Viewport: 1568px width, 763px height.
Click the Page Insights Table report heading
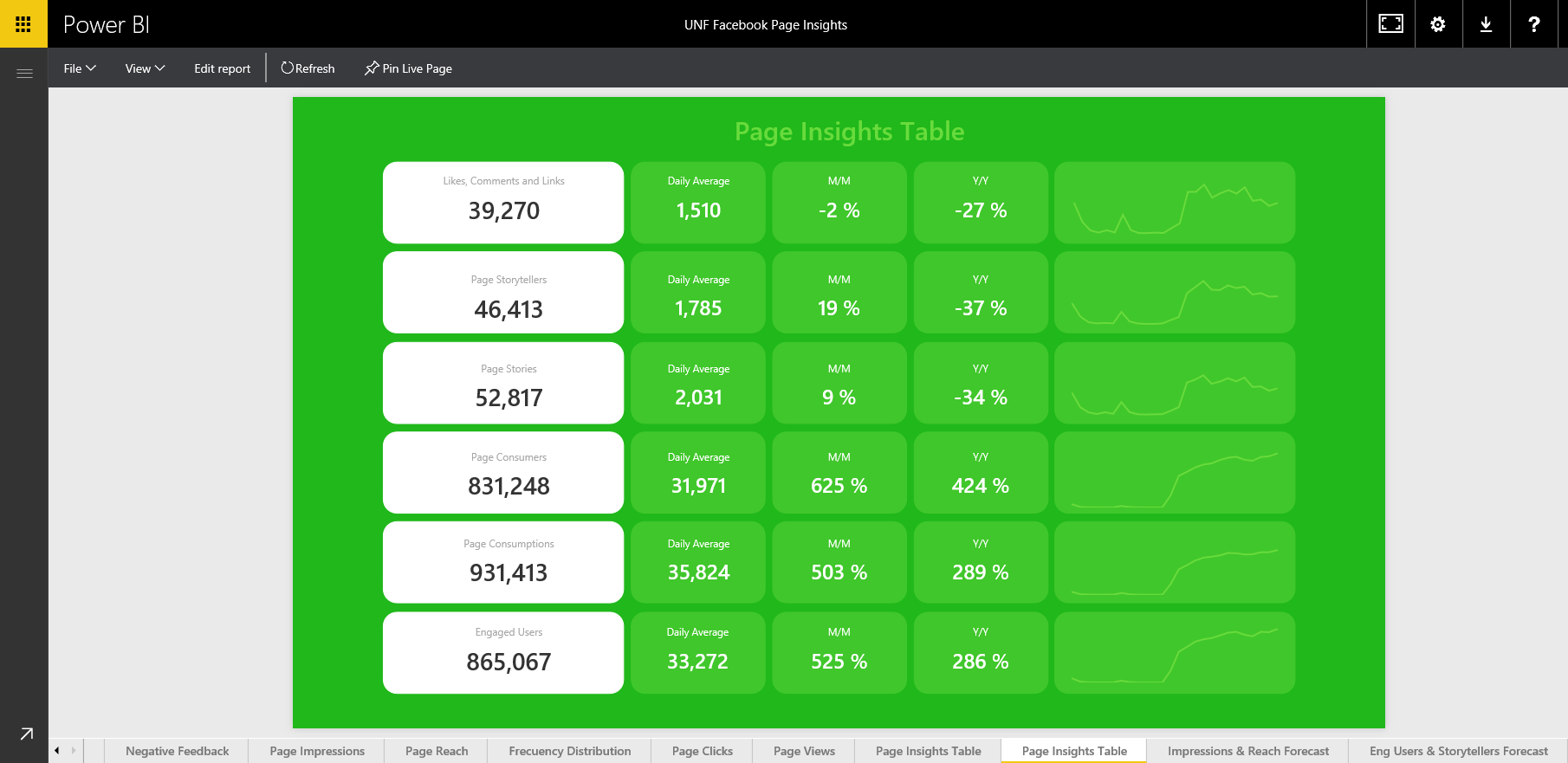click(849, 132)
